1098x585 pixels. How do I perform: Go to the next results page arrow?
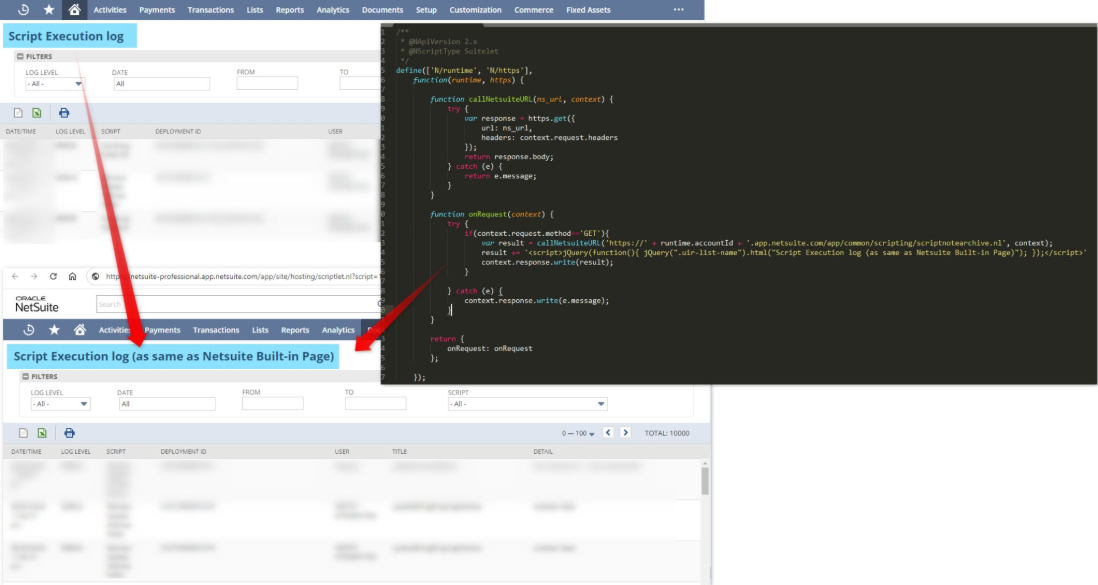click(626, 433)
